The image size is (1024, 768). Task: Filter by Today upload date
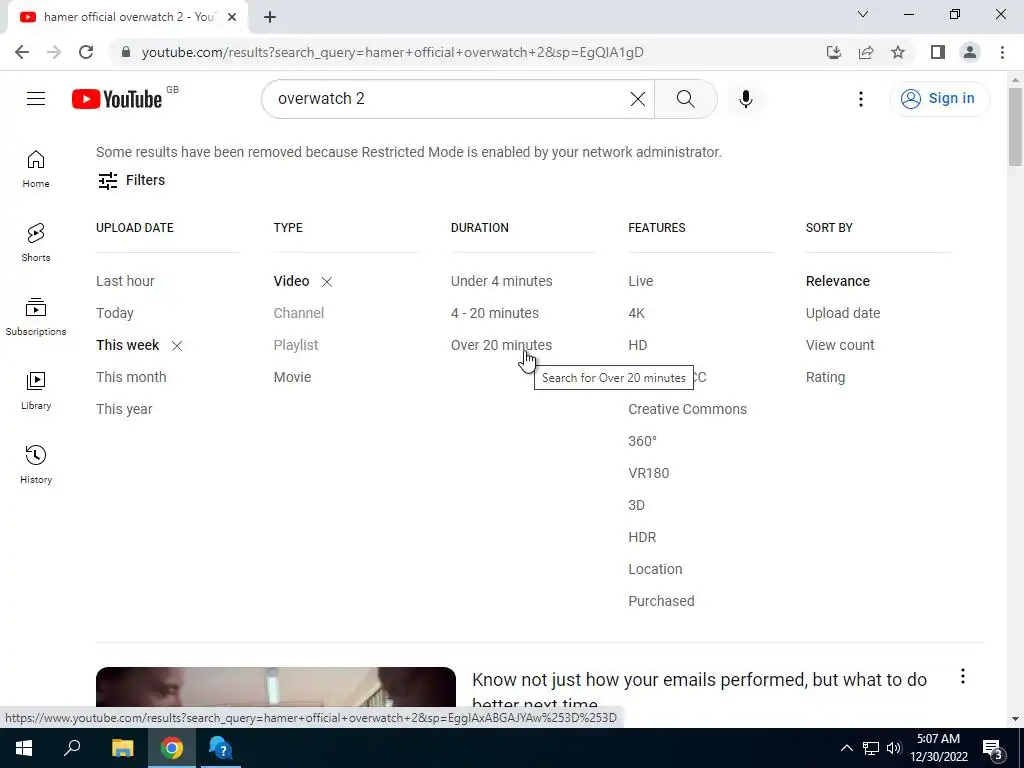(x=114, y=313)
